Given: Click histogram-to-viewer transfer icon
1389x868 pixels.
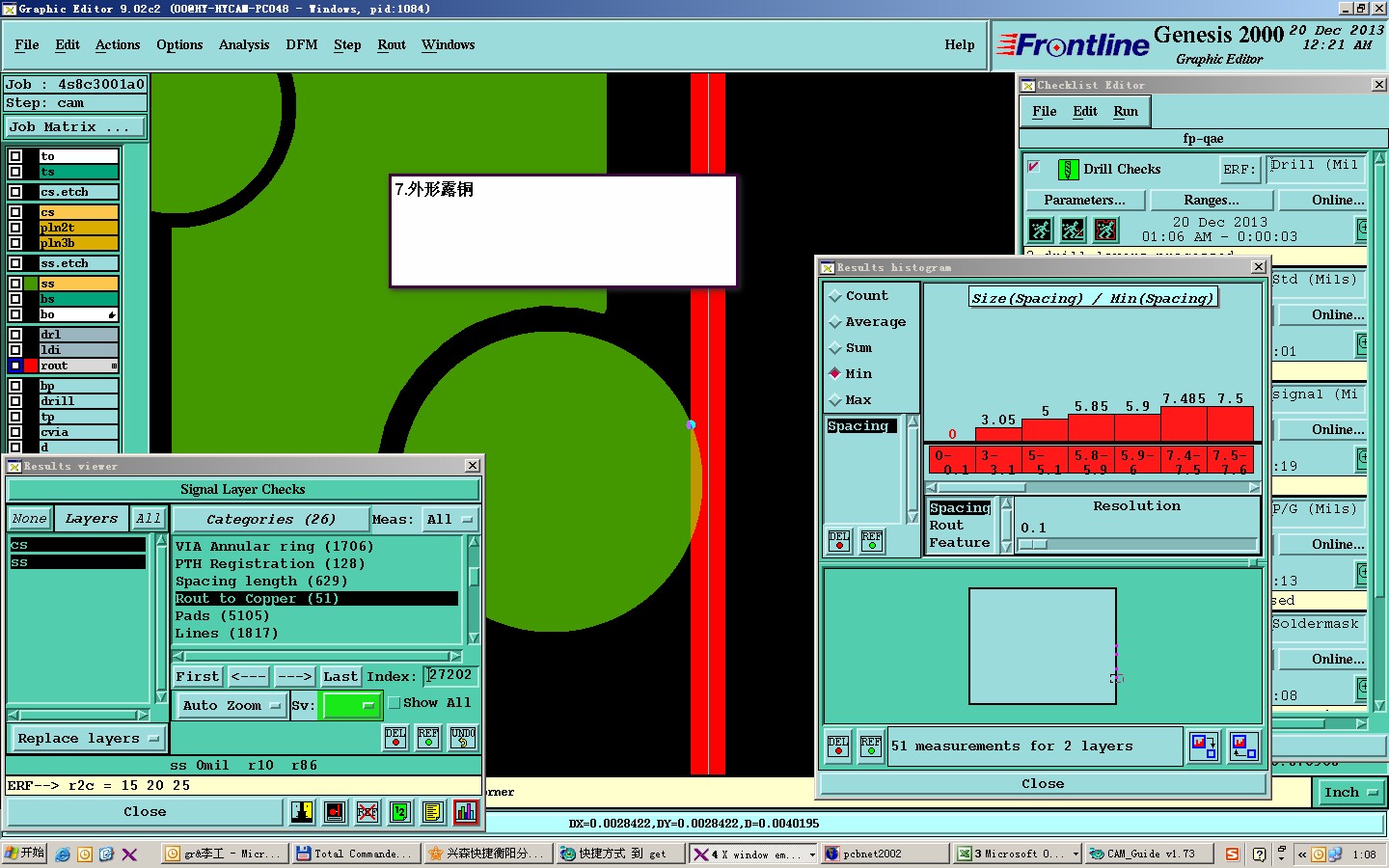Looking at the screenshot, I should (1204, 746).
